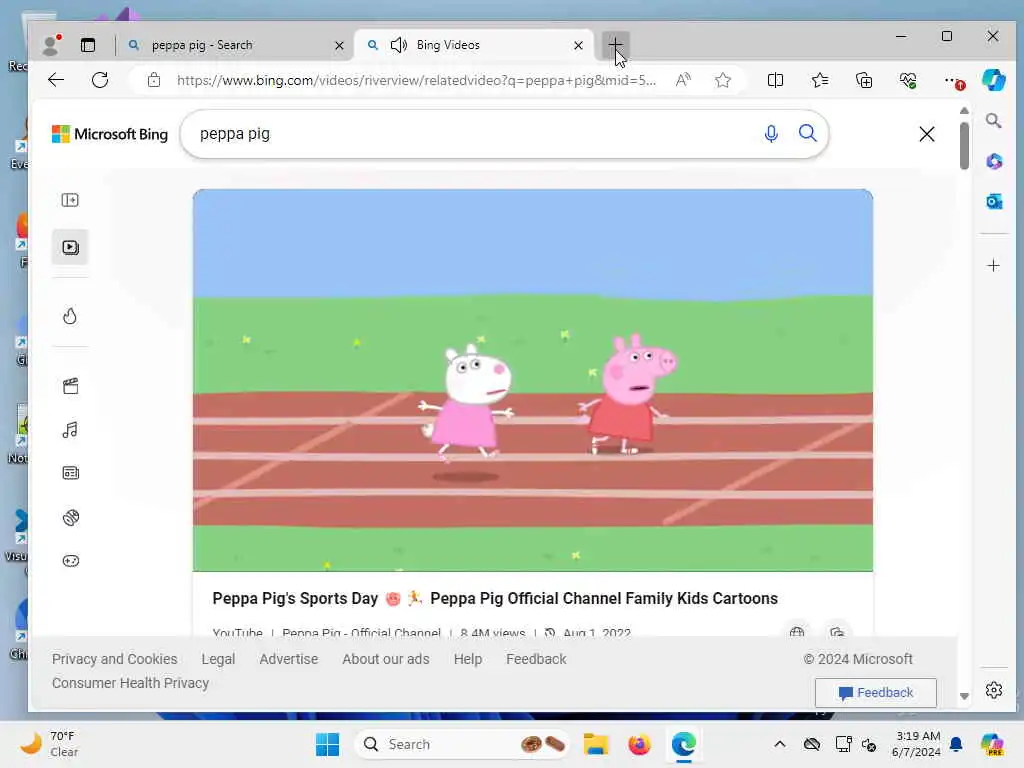Open Outlook sidebar app
Viewport: 1024px width, 768px height.
[x=994, y=202]
